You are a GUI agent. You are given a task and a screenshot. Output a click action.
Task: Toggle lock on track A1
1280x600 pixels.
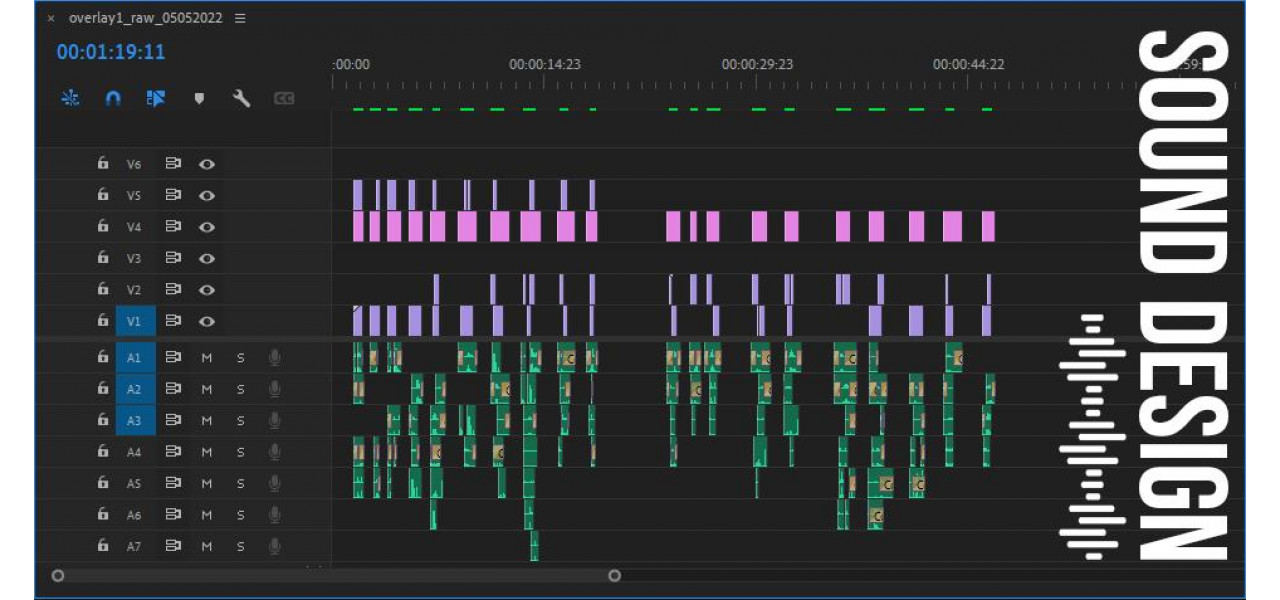coord(102,357)
